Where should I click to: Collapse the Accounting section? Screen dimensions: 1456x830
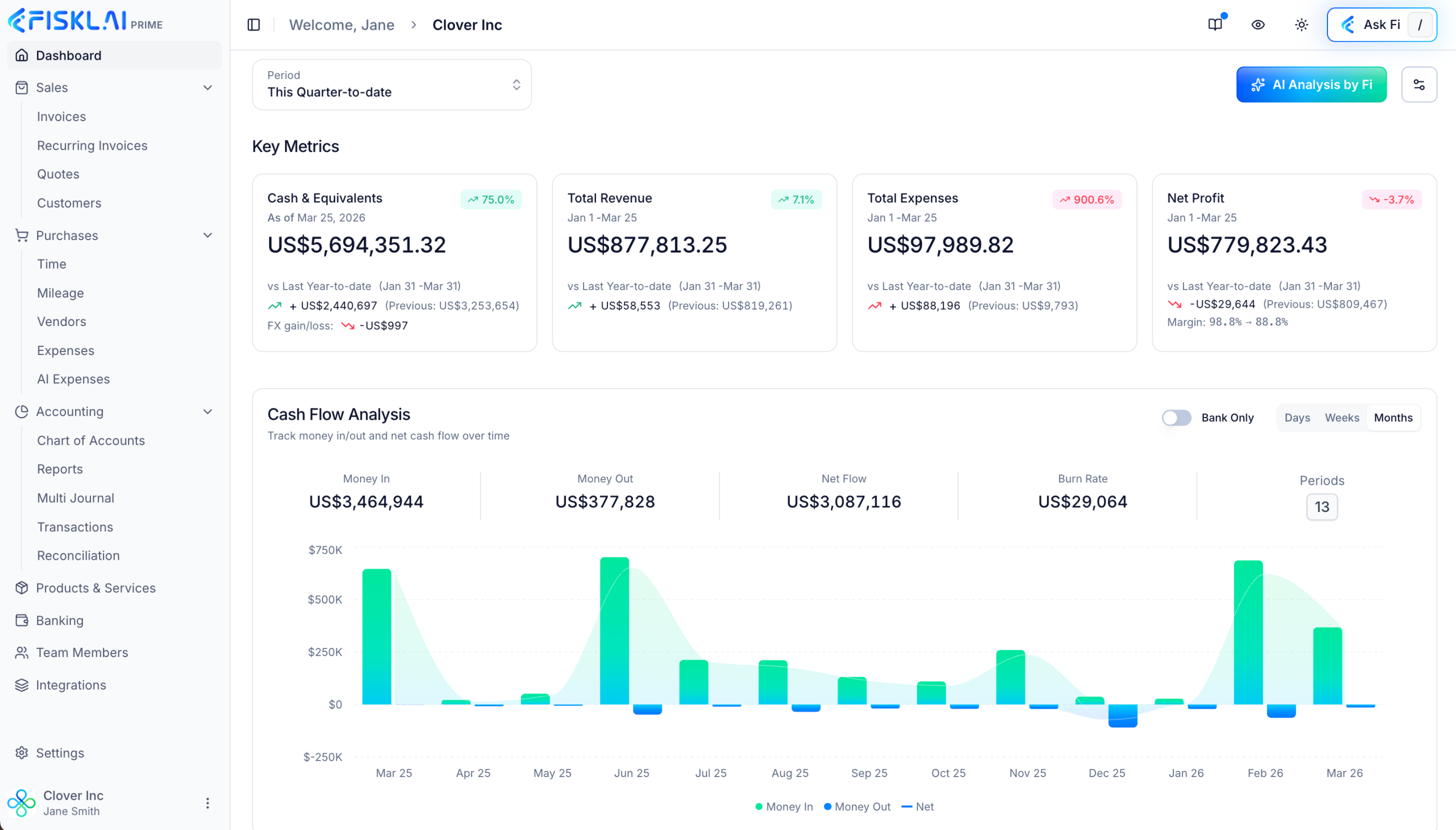(x=208, y=411)
